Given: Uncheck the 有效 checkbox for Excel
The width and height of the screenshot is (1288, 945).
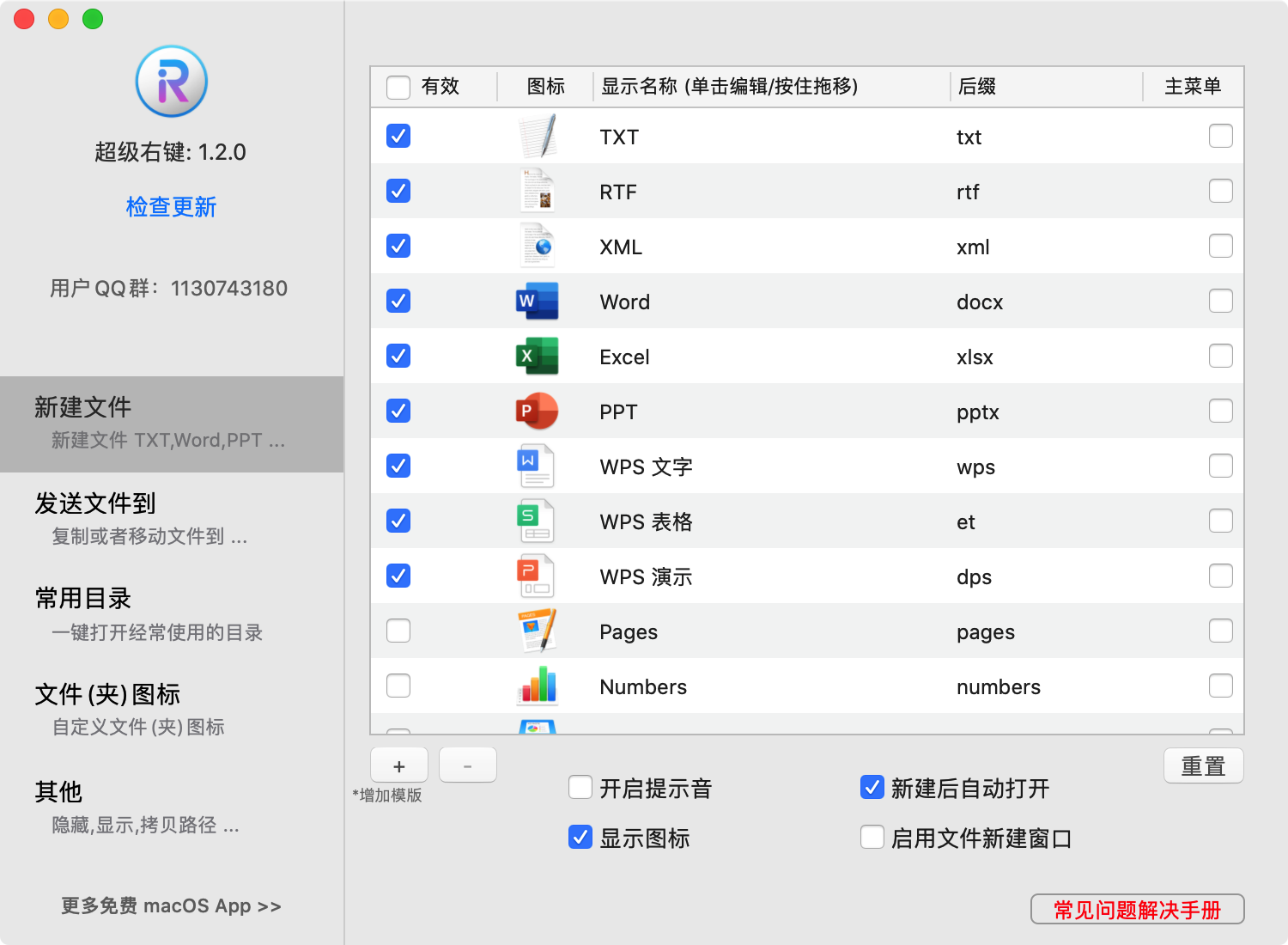Looking at the screenshot, I should (398, 356).
